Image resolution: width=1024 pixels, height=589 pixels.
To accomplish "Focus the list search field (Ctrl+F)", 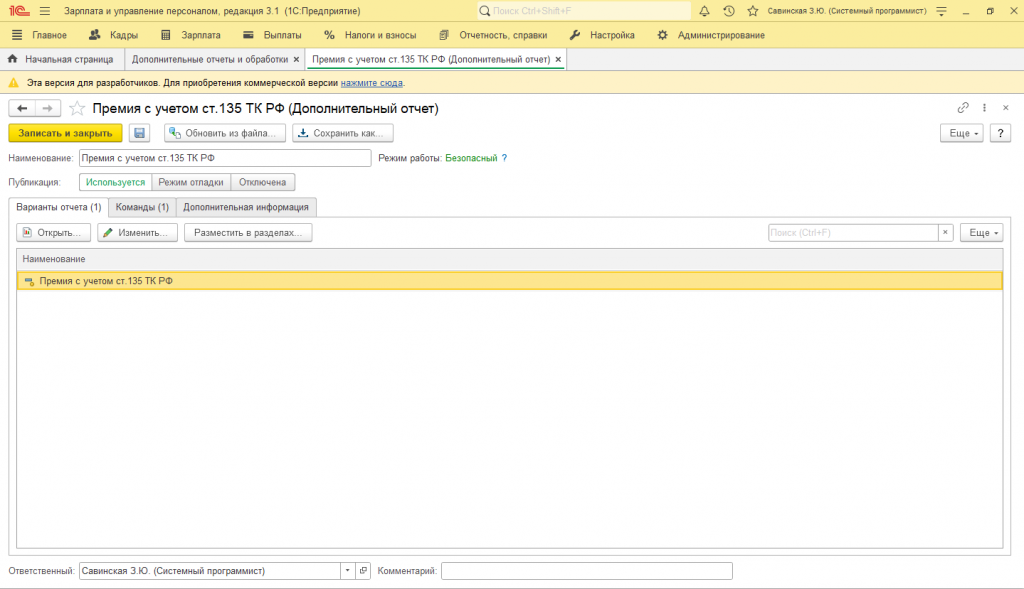I will coord(853,232).
